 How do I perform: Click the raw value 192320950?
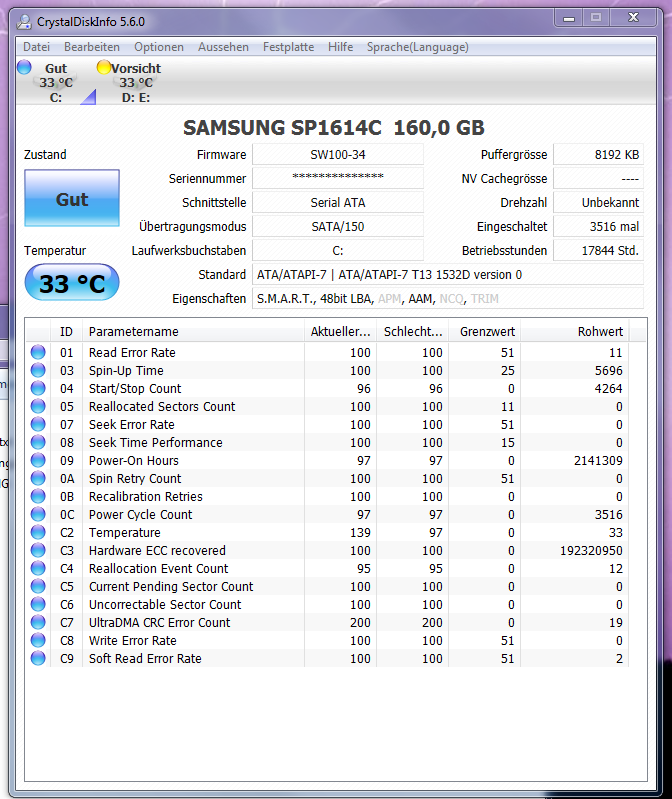(591, 551)
